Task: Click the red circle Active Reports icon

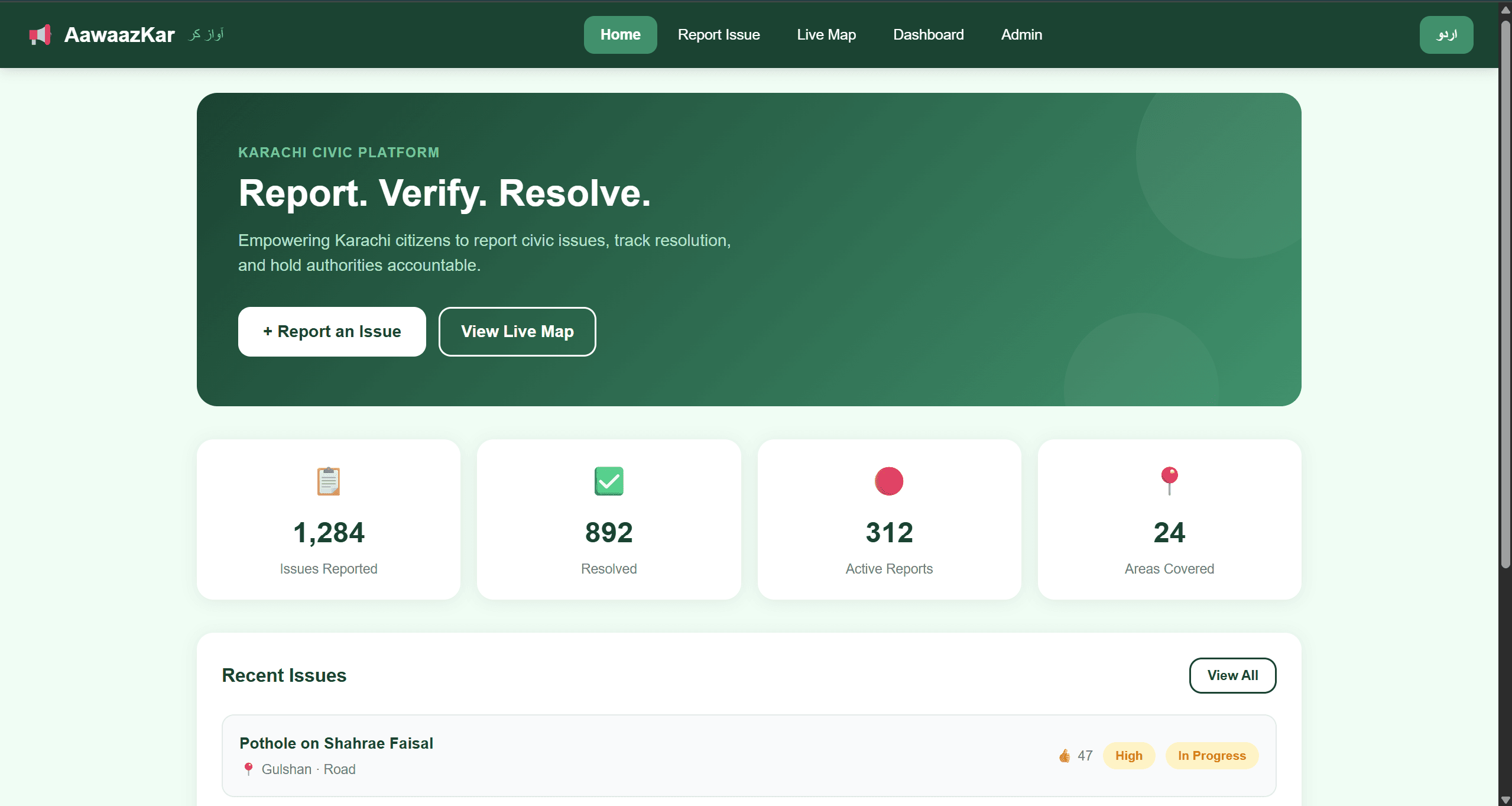Action: pos(889,481)
